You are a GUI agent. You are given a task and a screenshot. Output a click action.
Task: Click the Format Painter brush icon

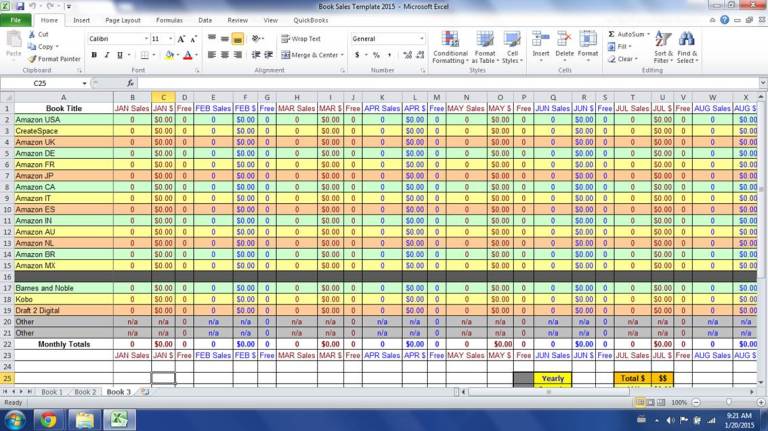point(33,59)
